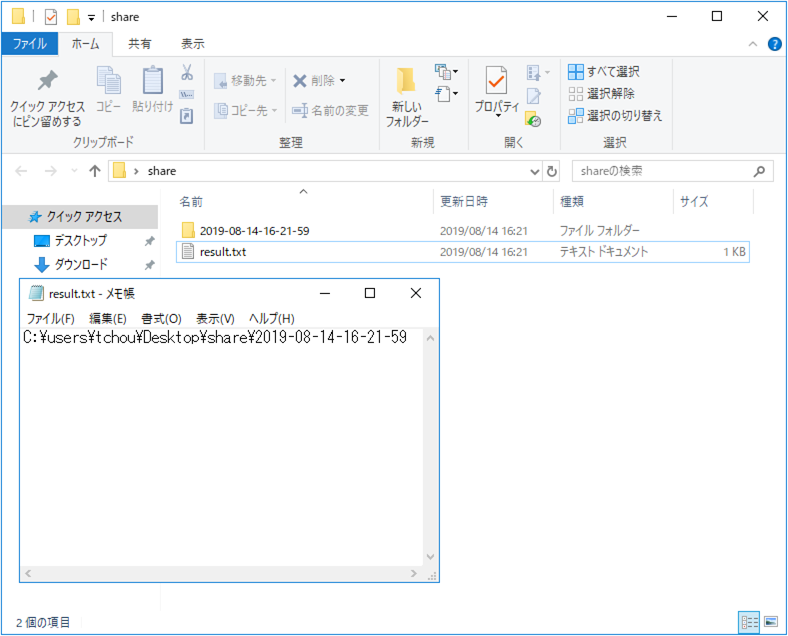Open the Move to dropdown
Image resolution: width=788 pixels, height=636 pixels.
(x=245, y=80)
